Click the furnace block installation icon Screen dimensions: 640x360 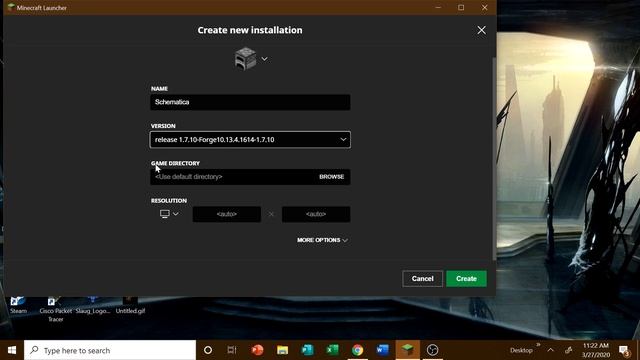pos(245,58)
